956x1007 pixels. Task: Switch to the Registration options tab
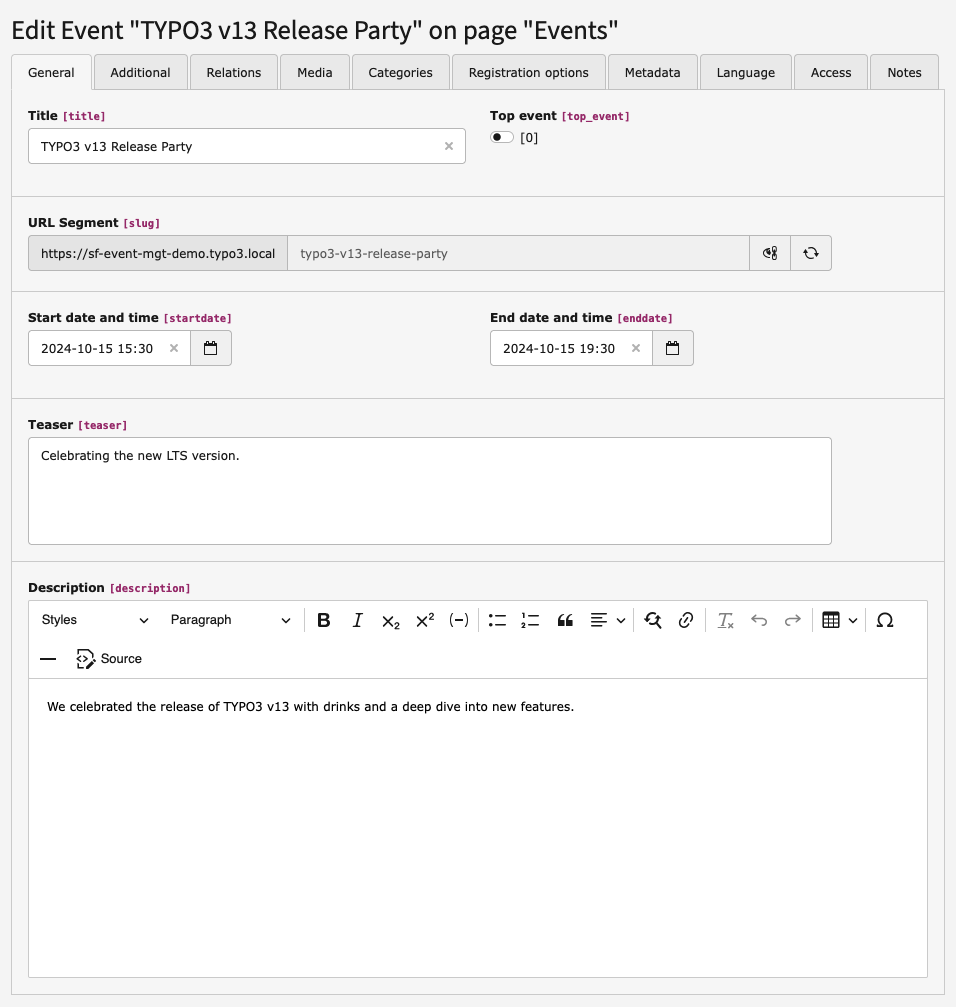[x=528, y=73]
